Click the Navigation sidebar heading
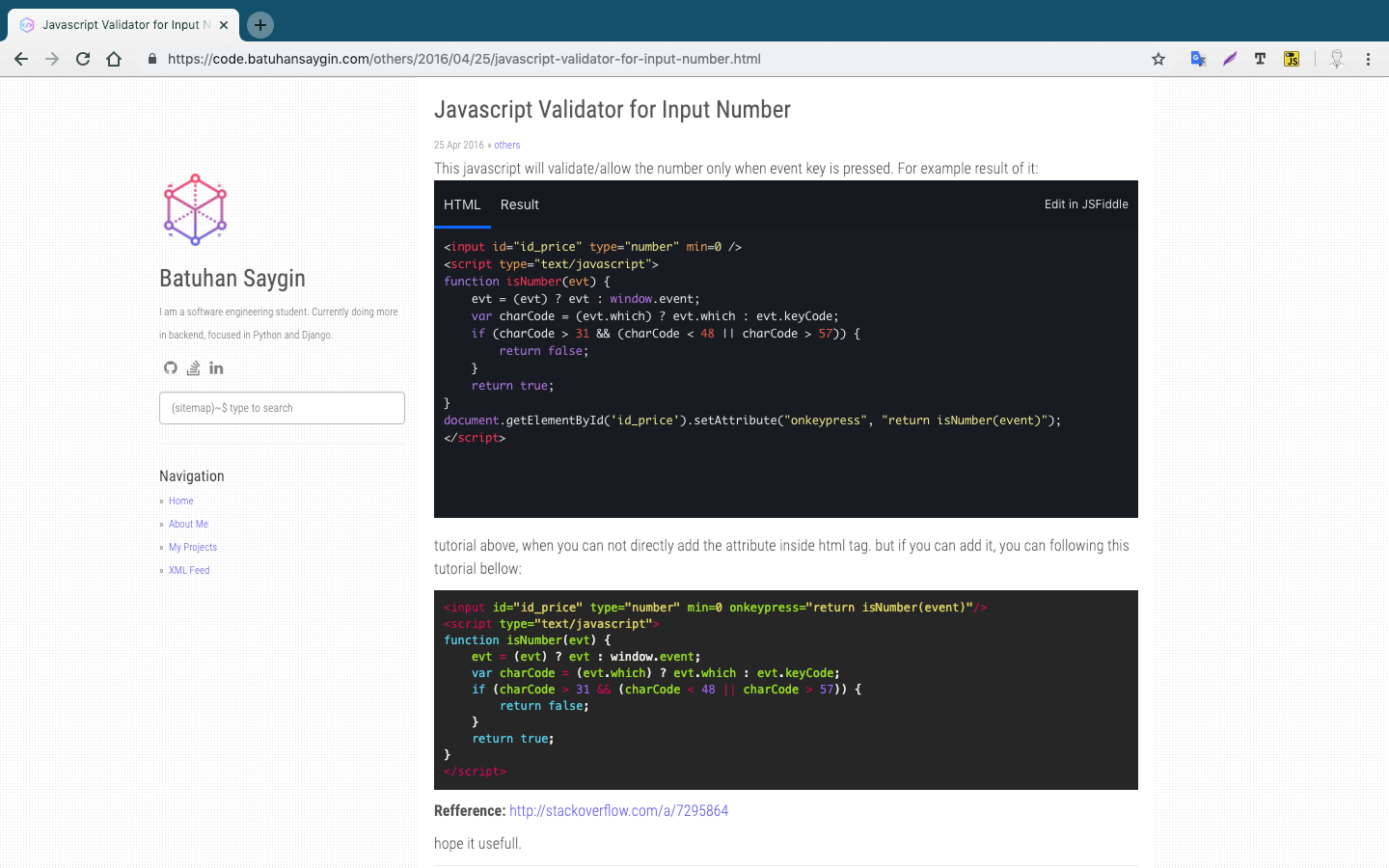1389x868 pixels. pyautogui.click(x=192, y=476)
